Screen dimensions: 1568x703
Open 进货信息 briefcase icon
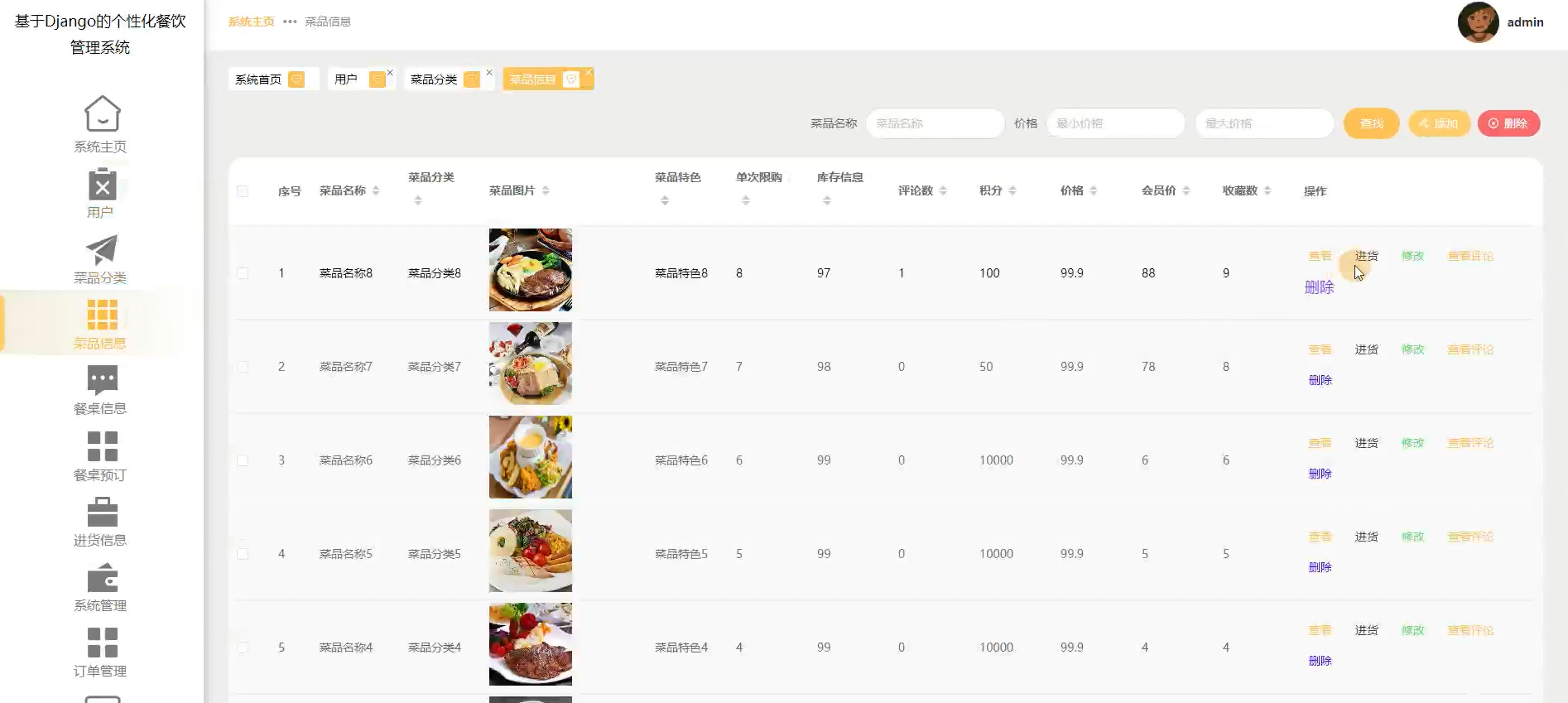click(x=102, y=512)
